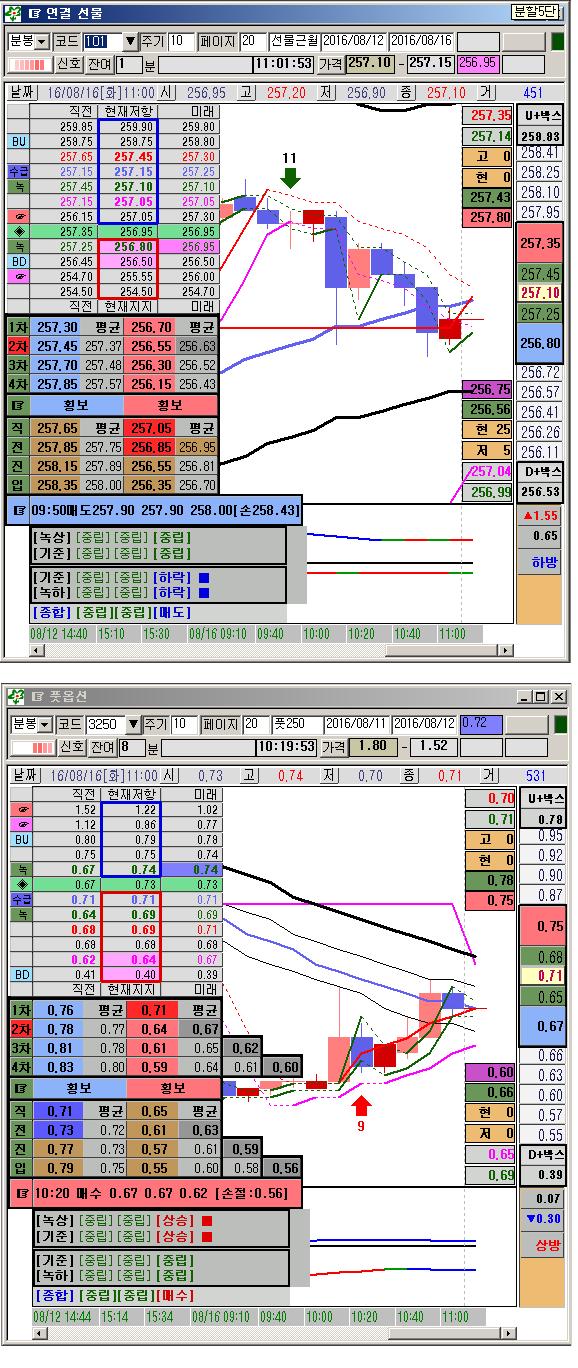Expand the code dropdown arrow beside 1101

point(130,41)
